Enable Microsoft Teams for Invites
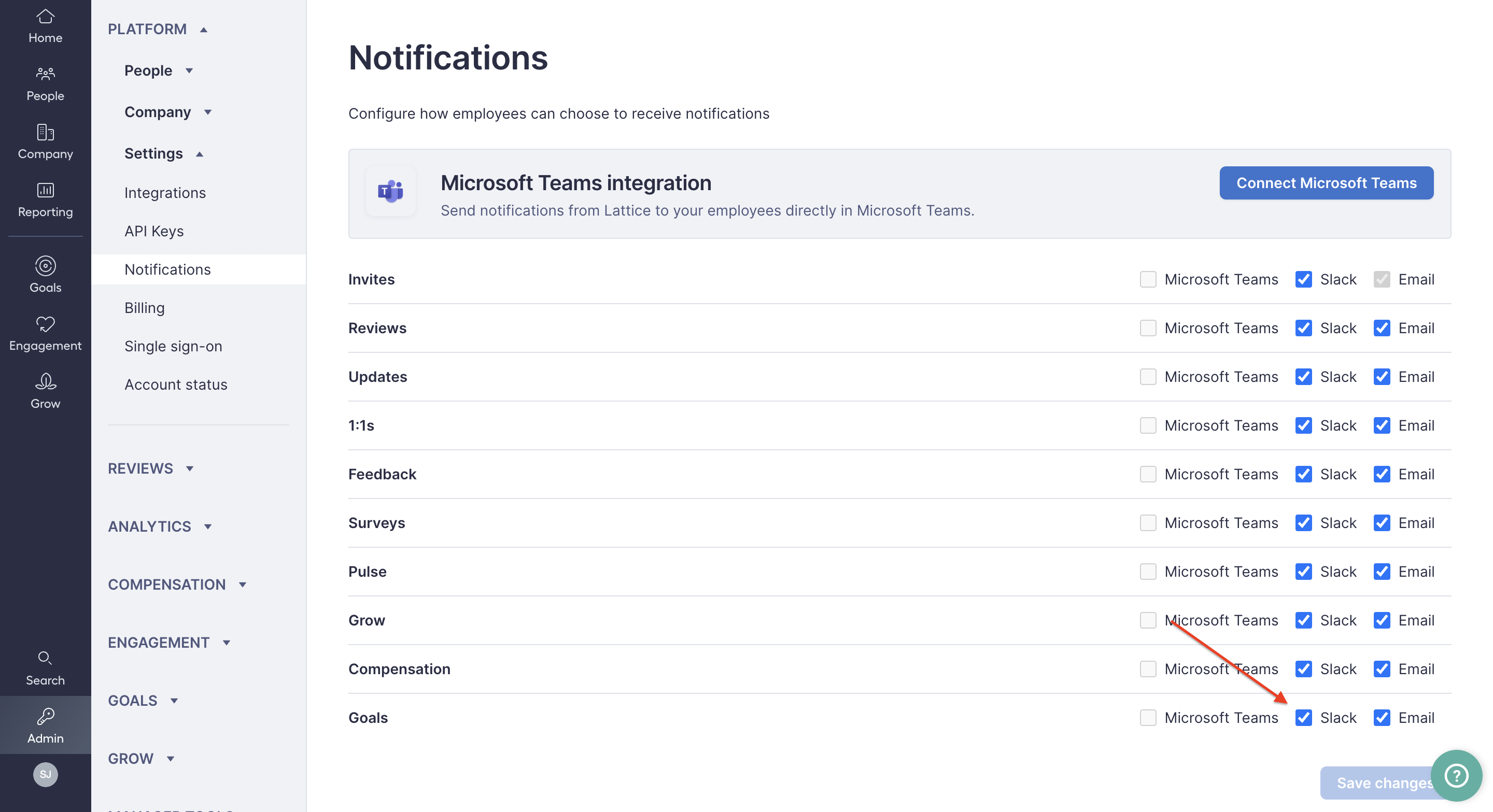Screen dimensions: 1493x812 pyautogui.click(x=1148, y=280)
